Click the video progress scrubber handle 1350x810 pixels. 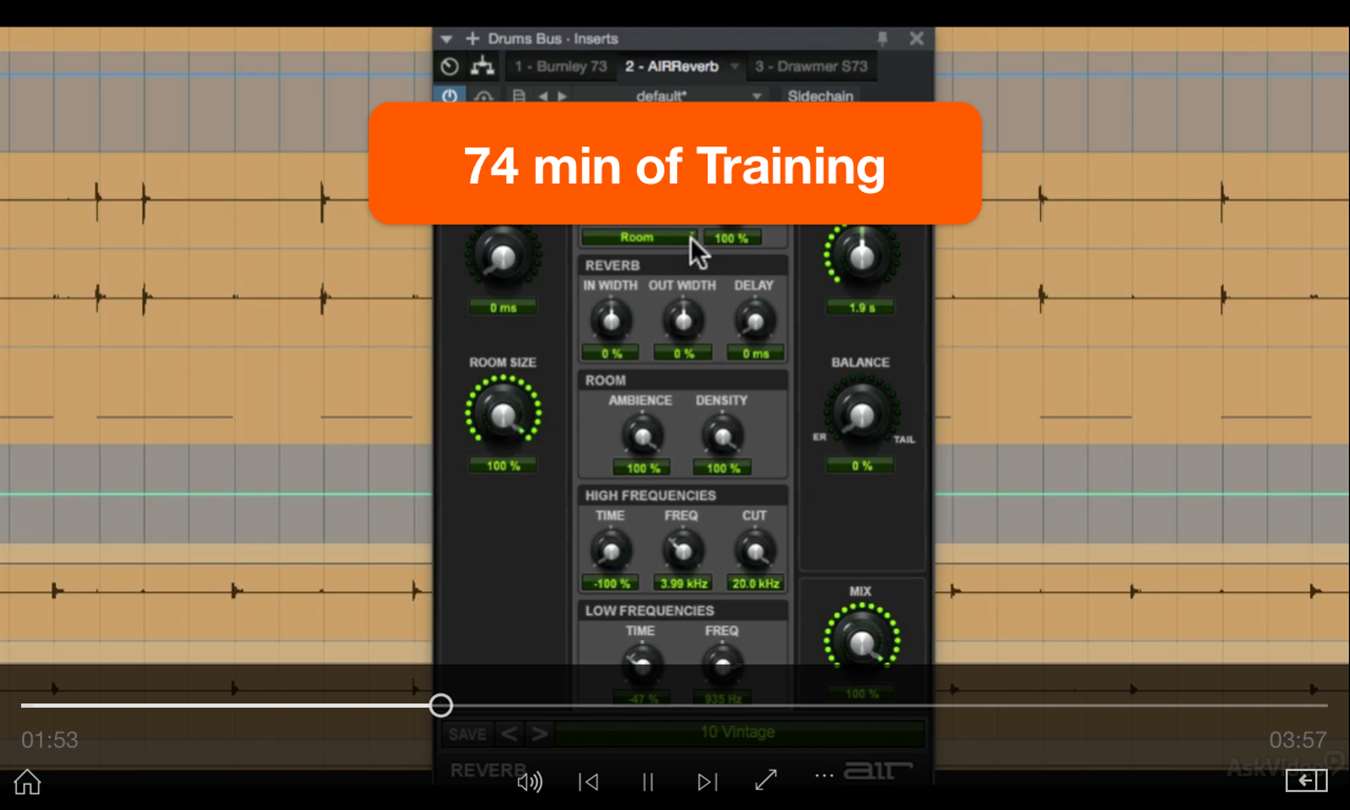(x=441, y=705)
